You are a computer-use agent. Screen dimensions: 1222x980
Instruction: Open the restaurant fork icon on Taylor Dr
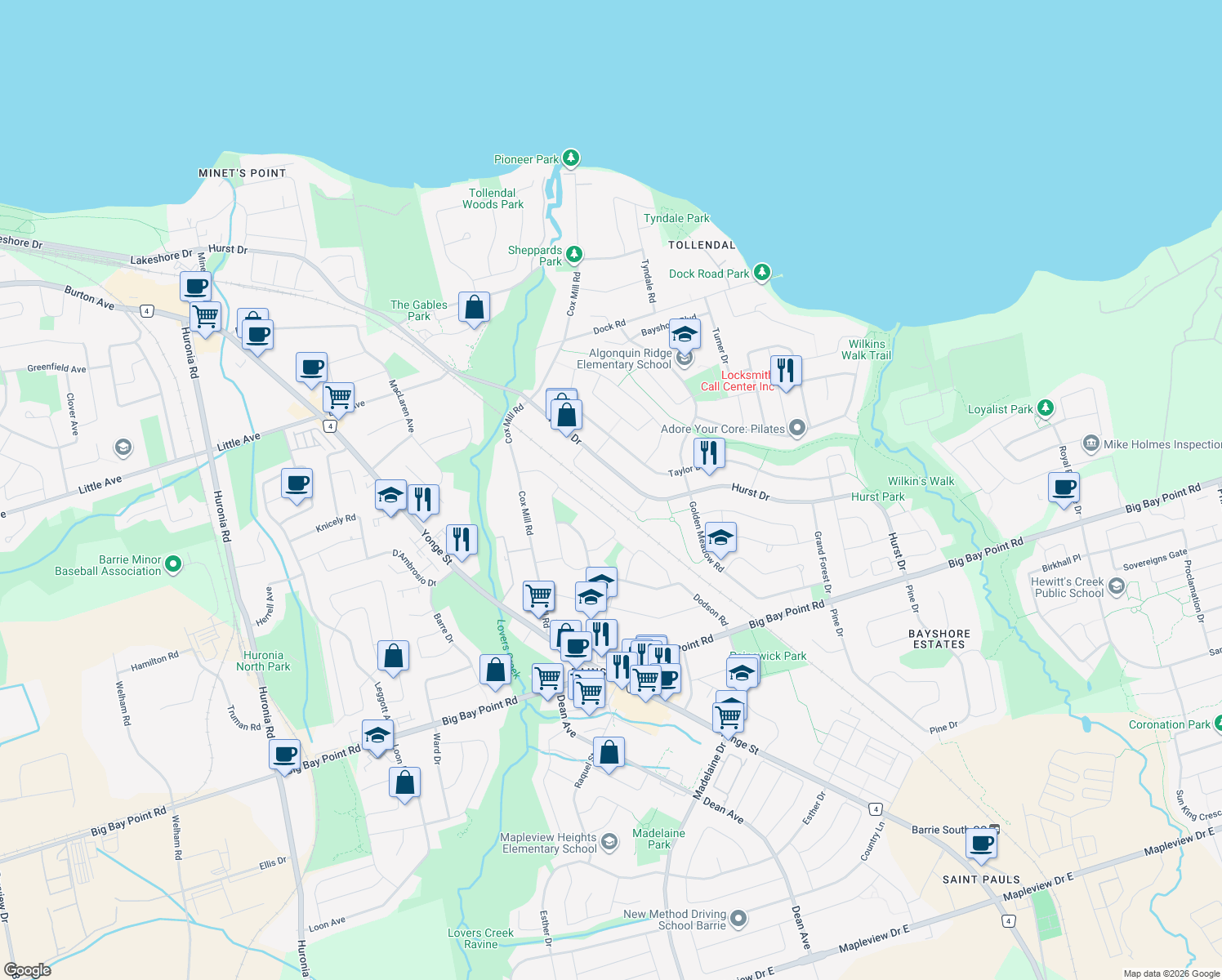tap(708, 452)
